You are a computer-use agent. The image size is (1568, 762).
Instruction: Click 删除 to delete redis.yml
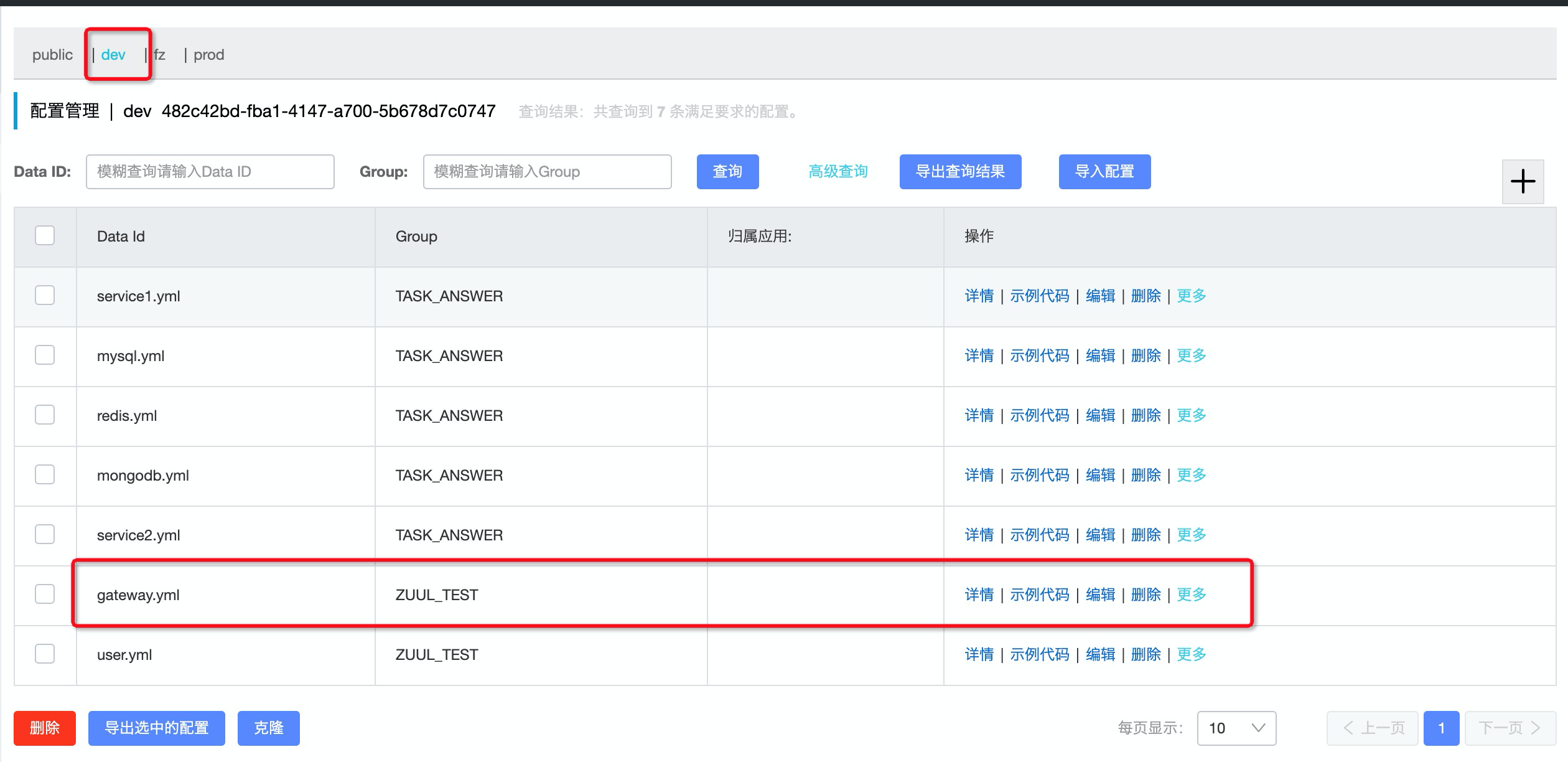pyautogui.click(x=1146, y=415)
